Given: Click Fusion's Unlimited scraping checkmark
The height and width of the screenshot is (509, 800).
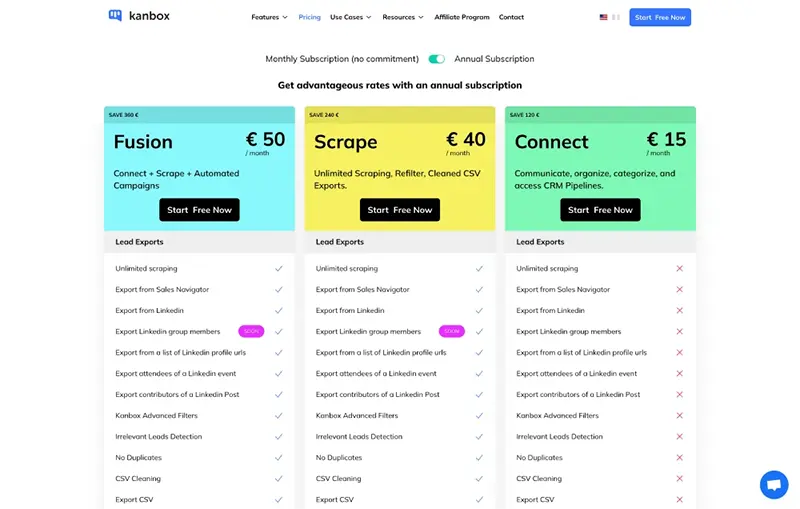Looking at the screenshot, I should 279,268.
